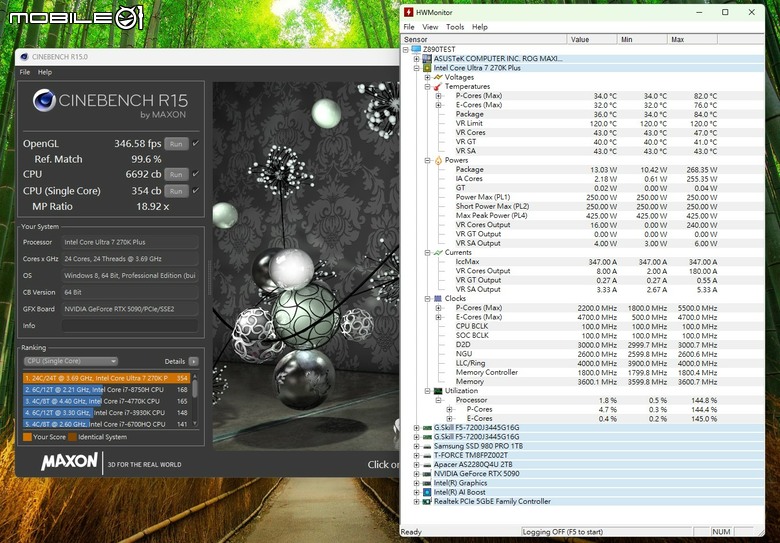Collapse the Intel Core Ultra 7 270K Plus node

click(x=417, y=68)
